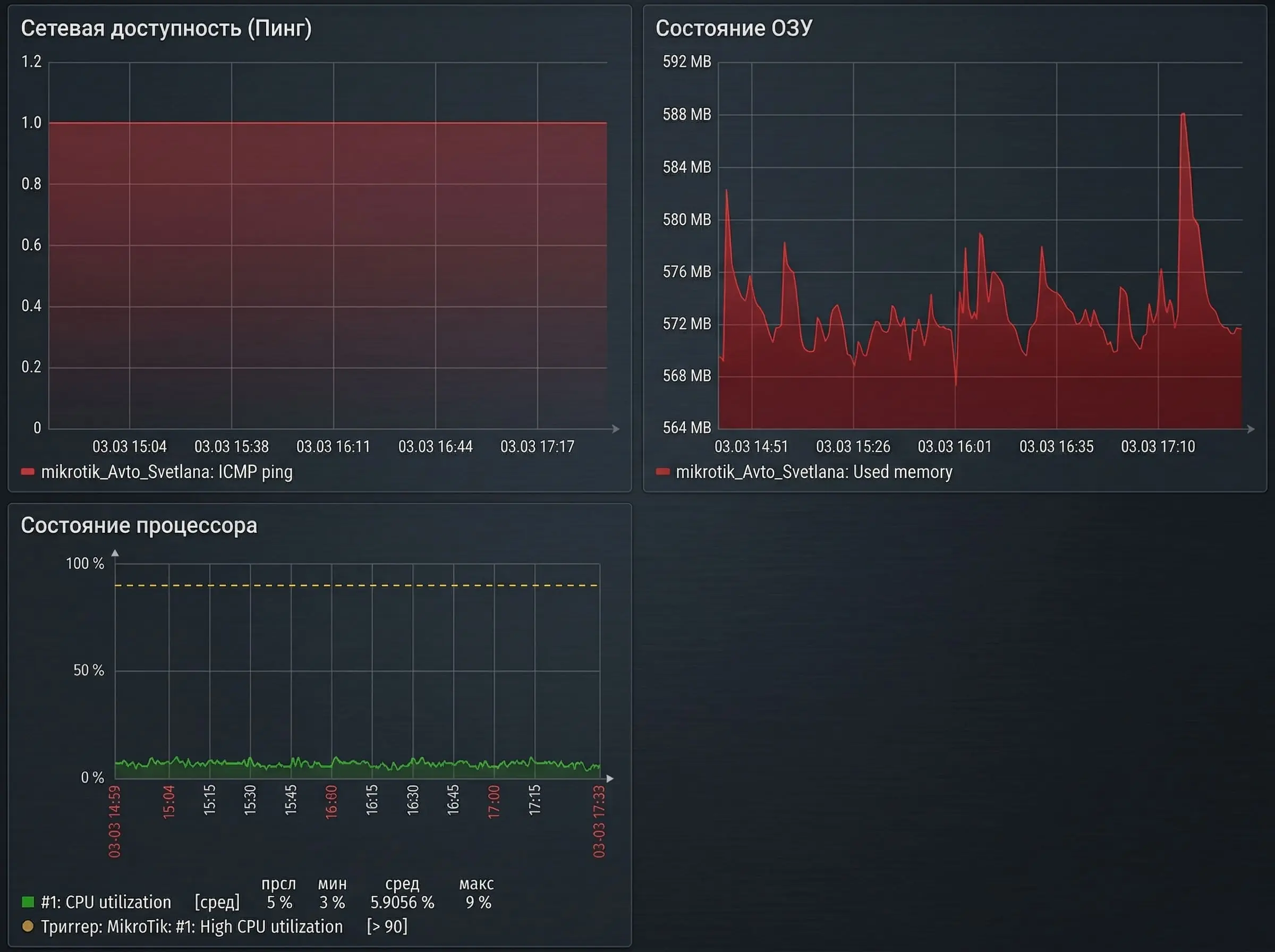
Task: Click the red 17:00 CPU time marker
Action: [494, 802]
